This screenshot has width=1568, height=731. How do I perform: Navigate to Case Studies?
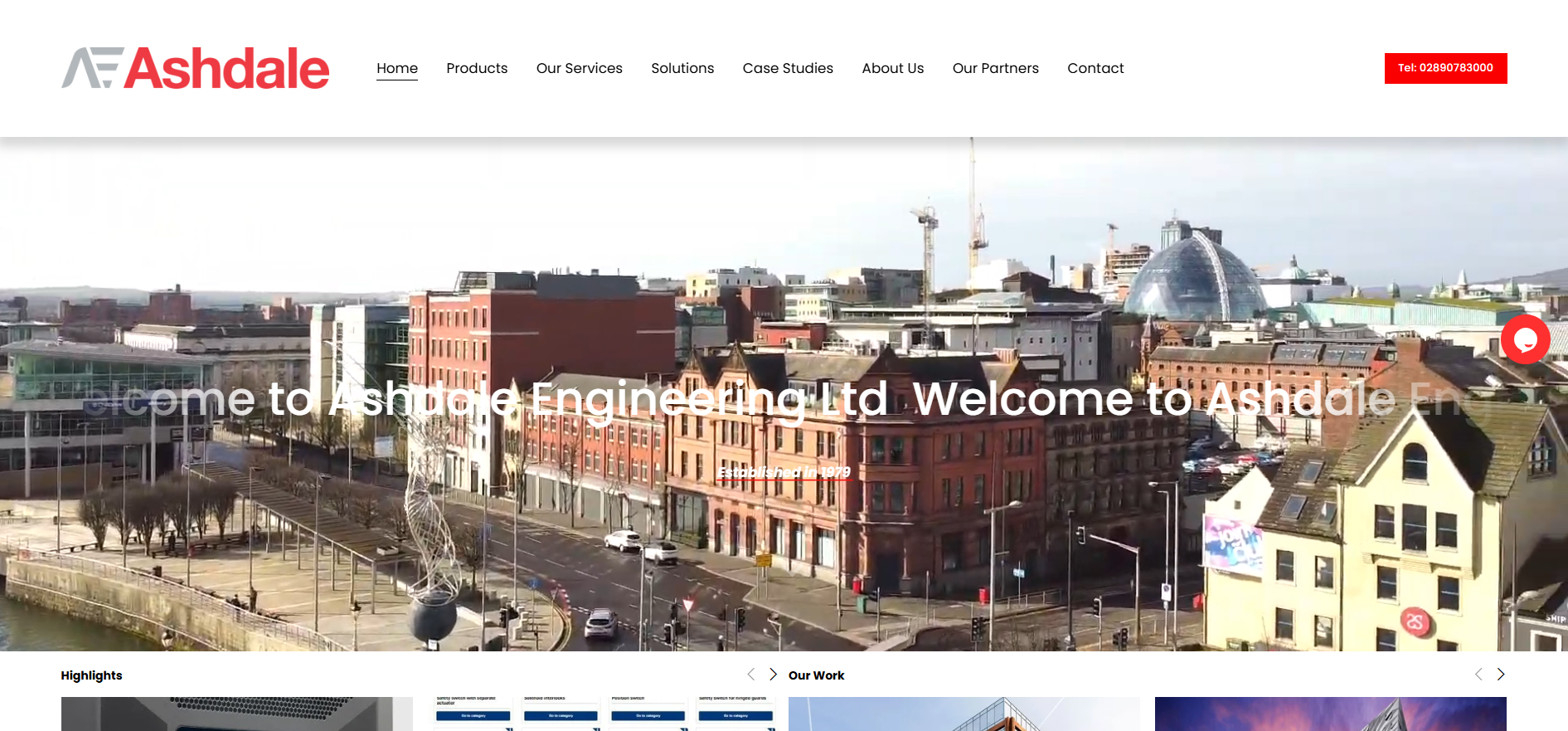(788, 68)
